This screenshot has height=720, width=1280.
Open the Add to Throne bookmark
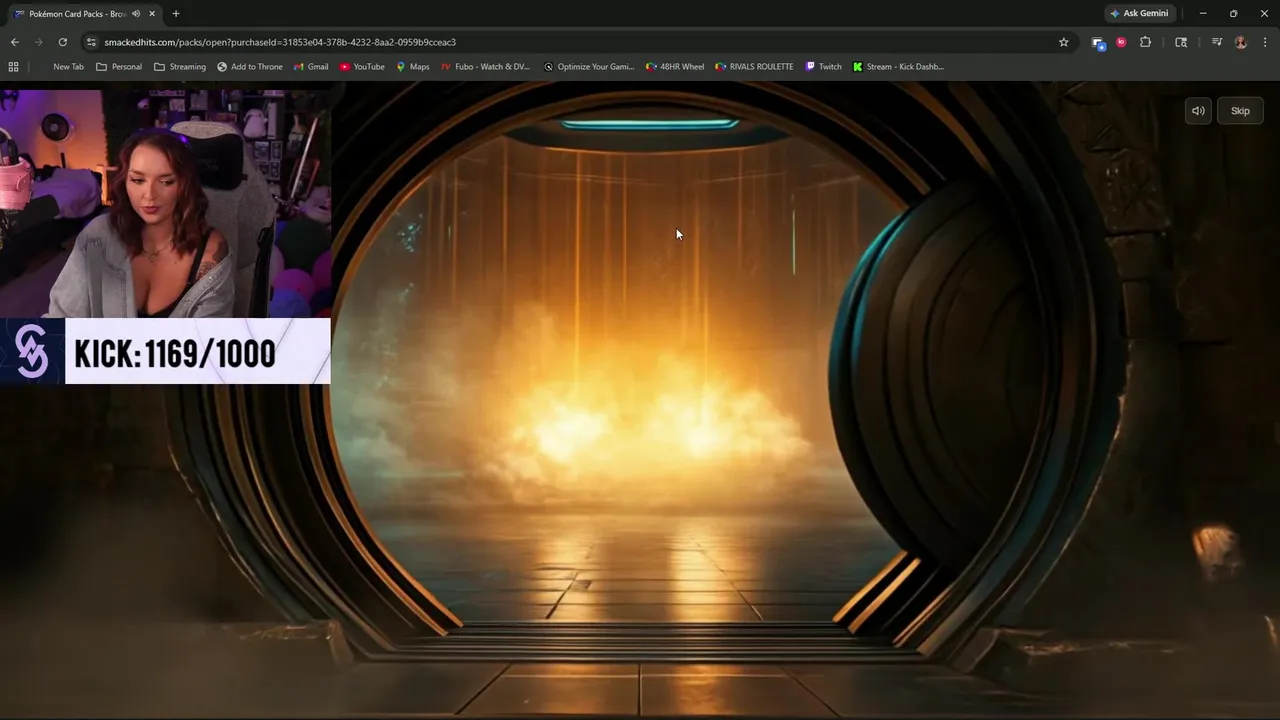pos(250,67)
